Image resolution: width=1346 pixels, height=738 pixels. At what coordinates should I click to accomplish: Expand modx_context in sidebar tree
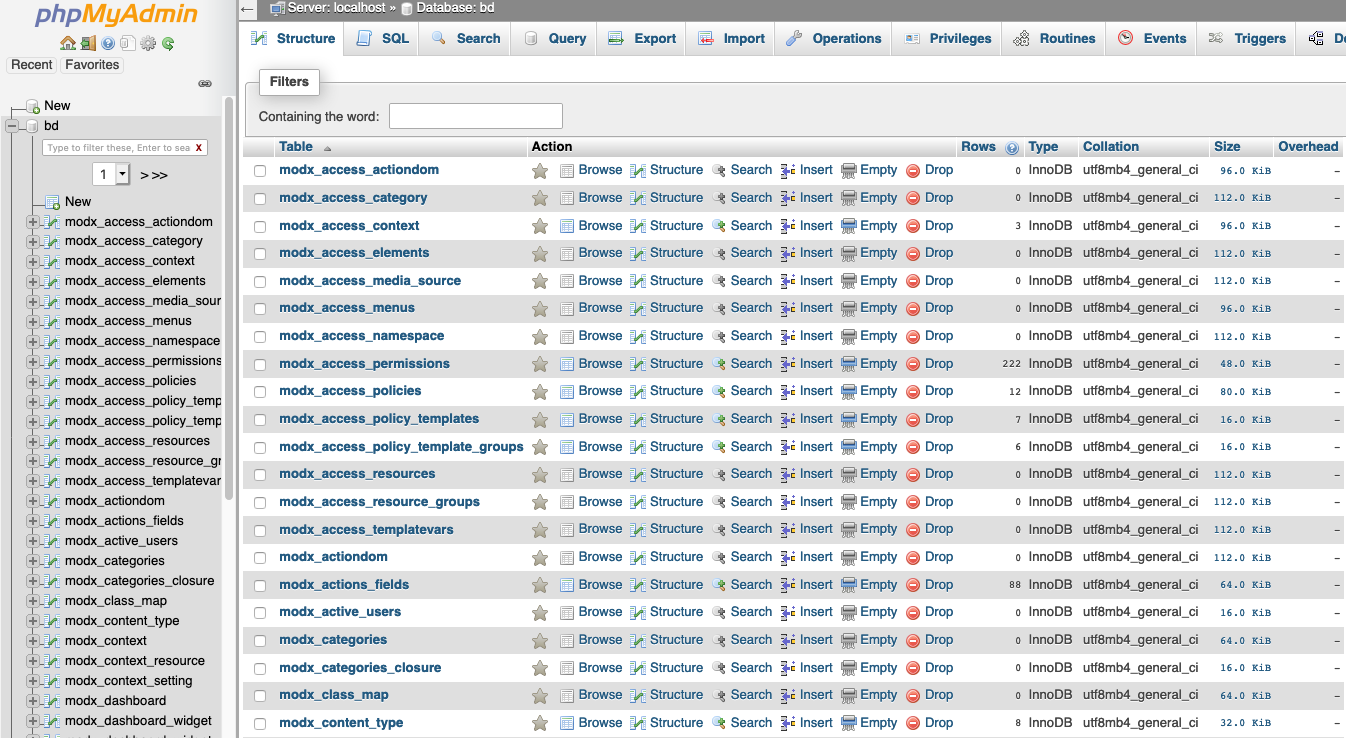(33, 642)
